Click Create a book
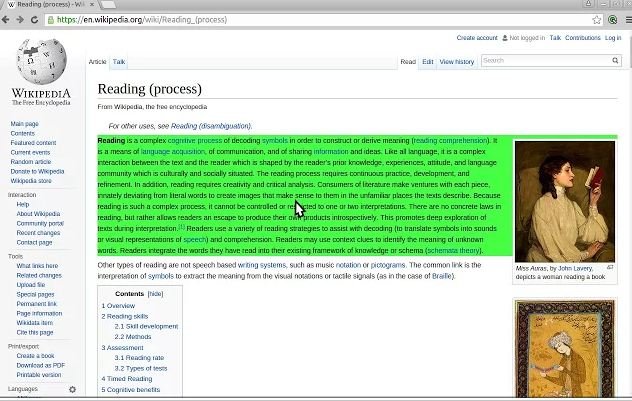 click(35, 356)
